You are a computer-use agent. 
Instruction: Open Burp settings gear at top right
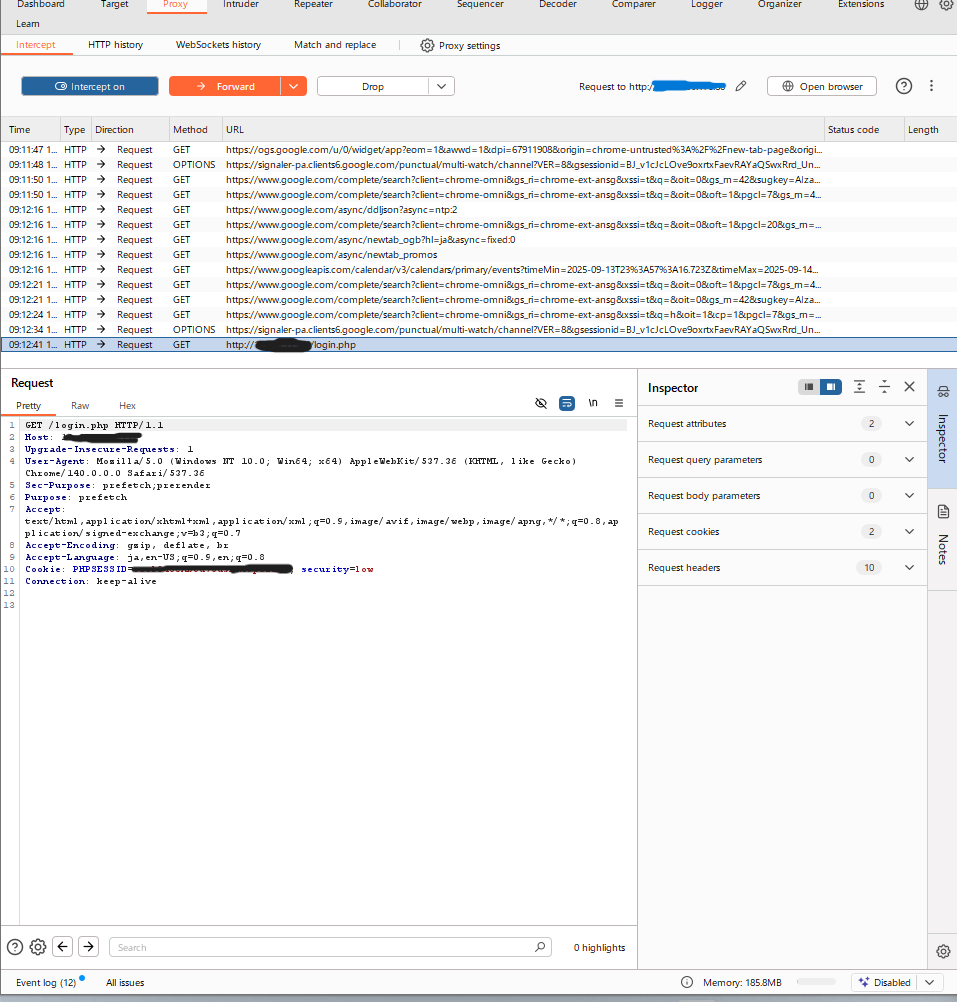[x=946, y=5]
